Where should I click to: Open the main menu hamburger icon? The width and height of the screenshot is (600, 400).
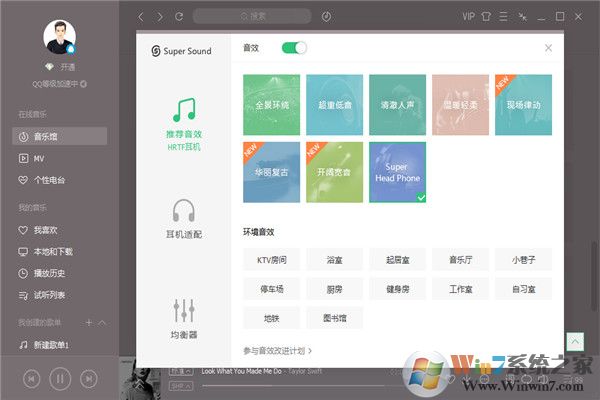533,16
